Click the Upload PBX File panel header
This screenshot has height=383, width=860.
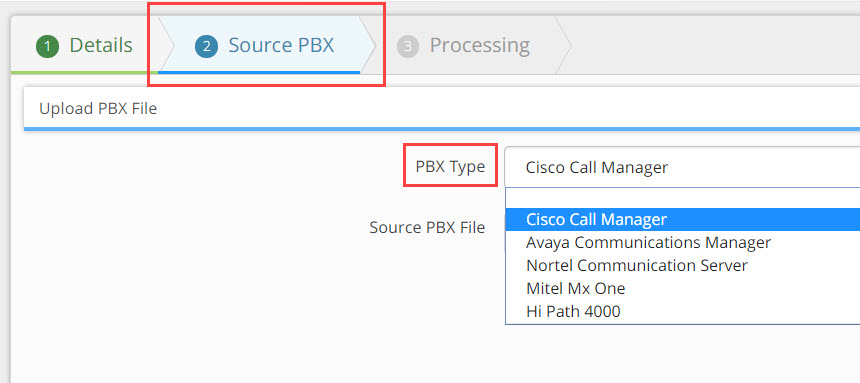point(442,109)
